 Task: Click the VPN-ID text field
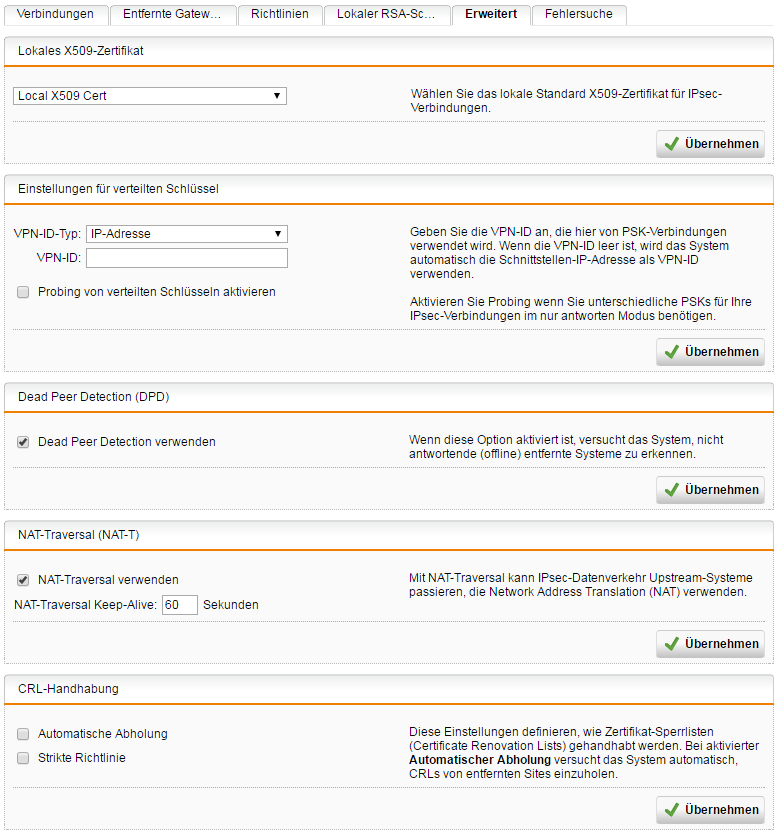(x=187, y=258)
